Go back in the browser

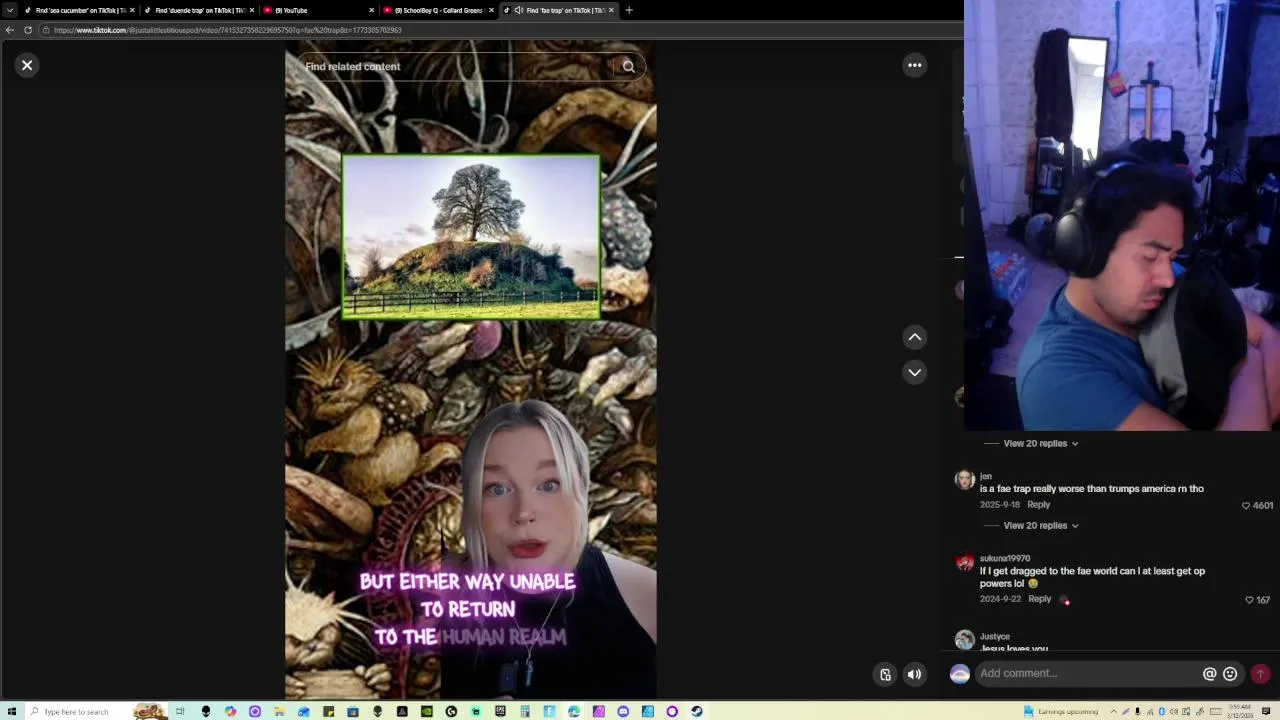(x=10, y=30)
